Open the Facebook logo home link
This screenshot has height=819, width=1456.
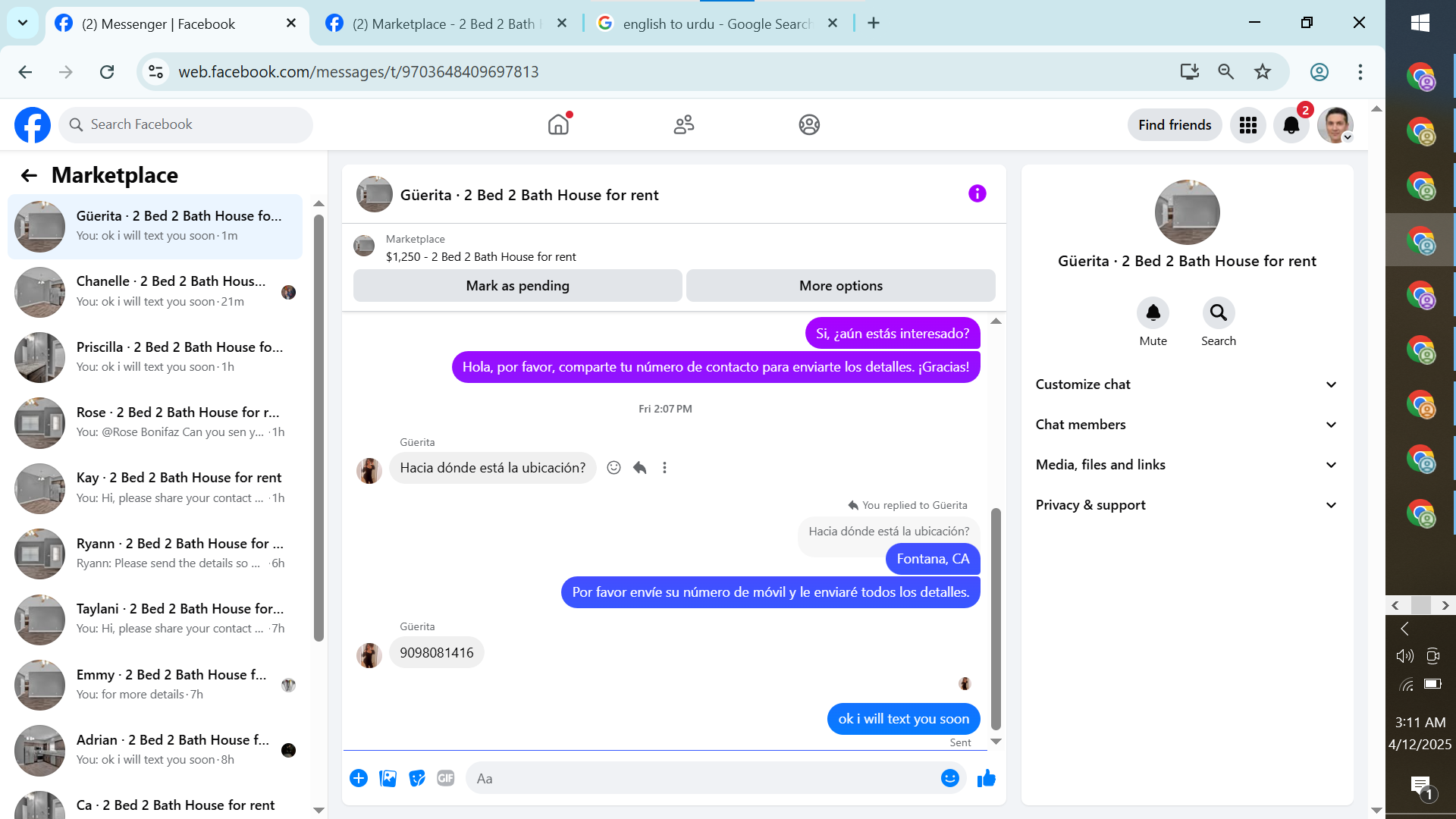pyautogui.click(x=33, y=125)
